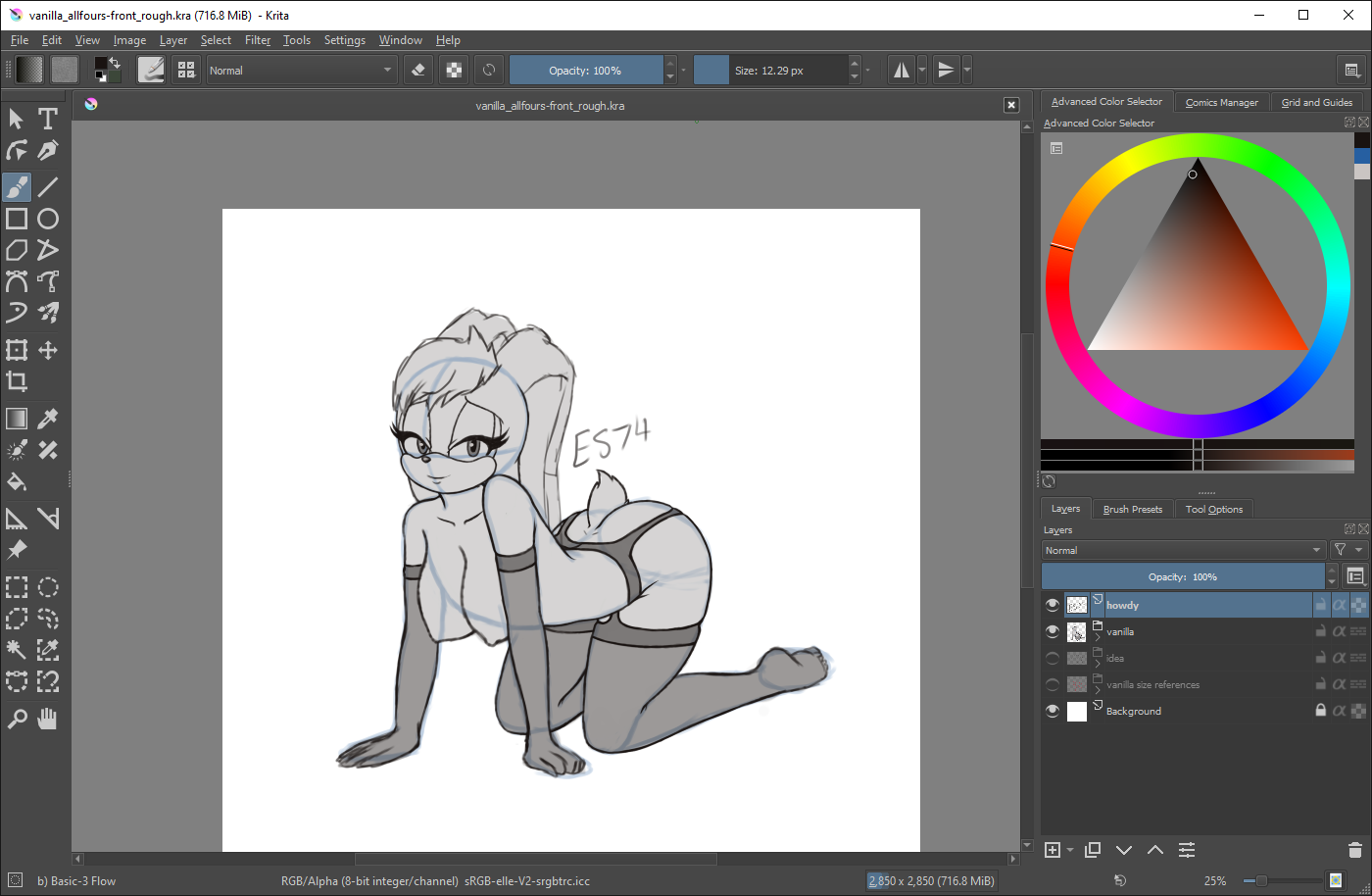Click the Layers panel Opacity slider
Image resolution: width=1372 pixels, height=896 pixels.
click(x=1183, y=576)
